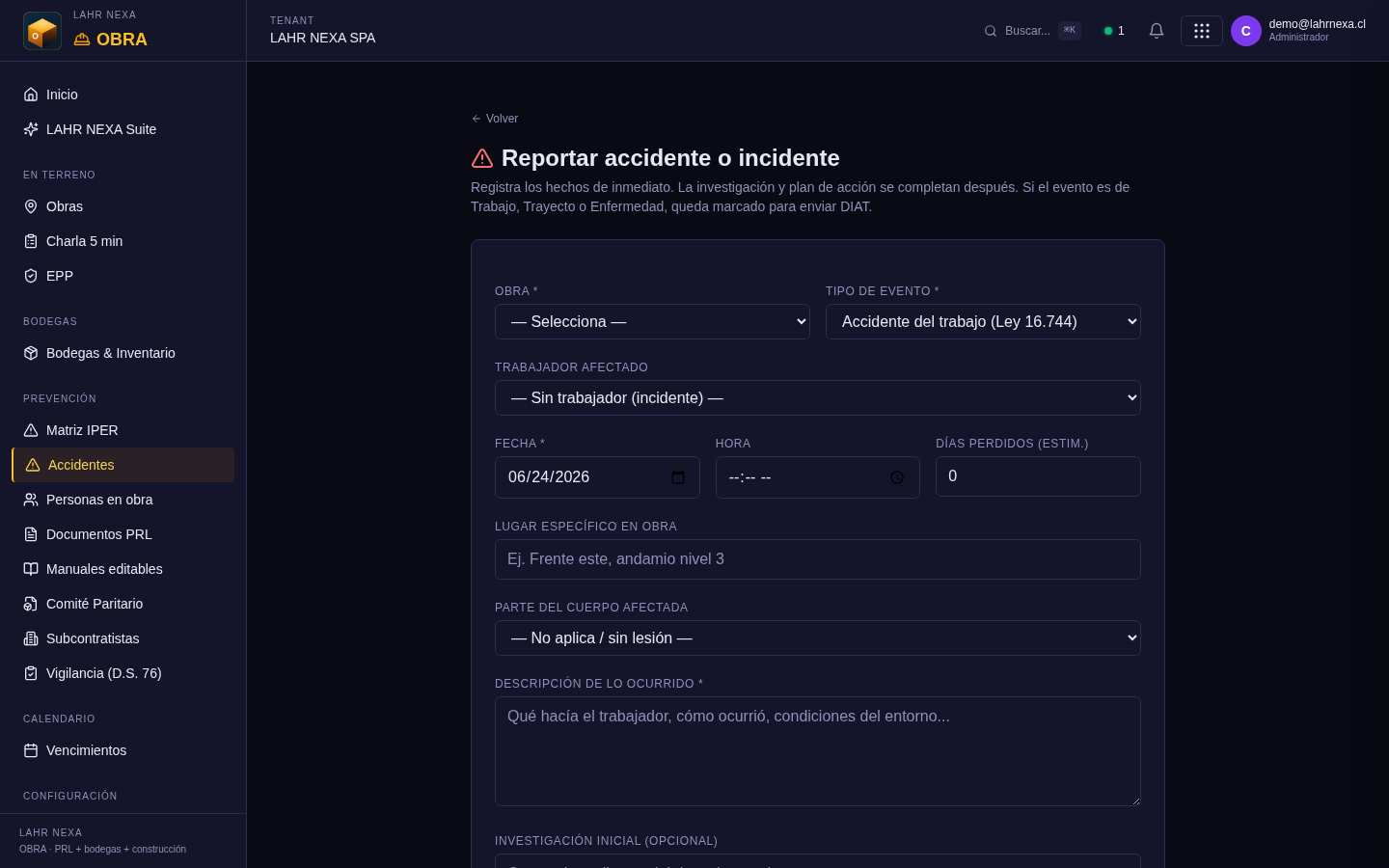Viewport: 1389px width, 868px height.
Task: Click the Volver link
Action: 495,119
